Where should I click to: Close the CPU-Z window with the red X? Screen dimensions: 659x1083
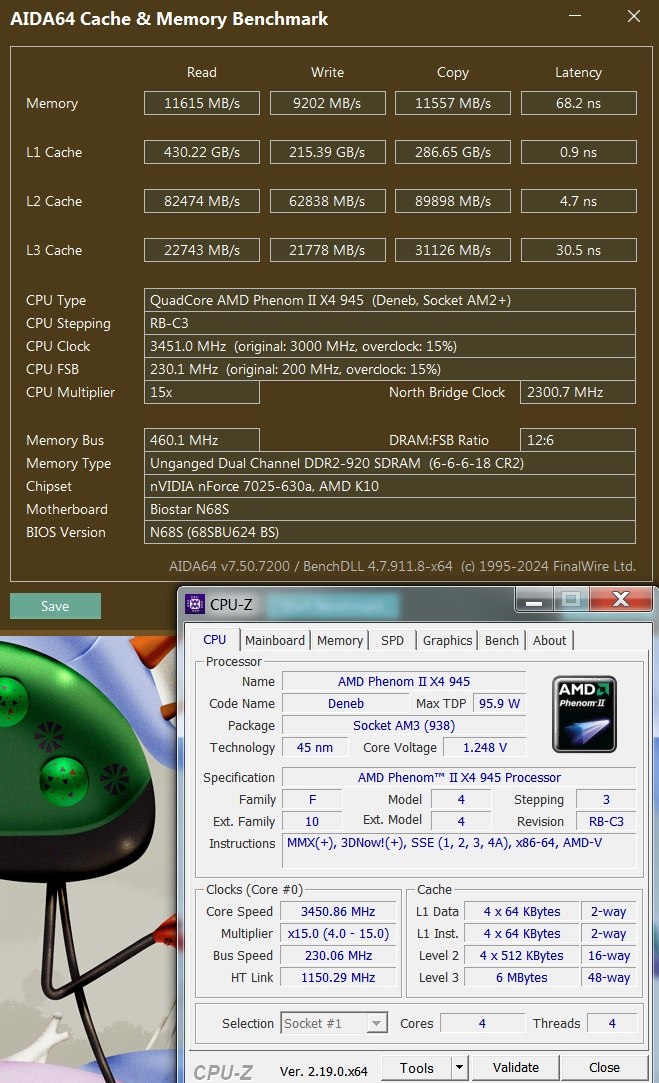(621, 600)
